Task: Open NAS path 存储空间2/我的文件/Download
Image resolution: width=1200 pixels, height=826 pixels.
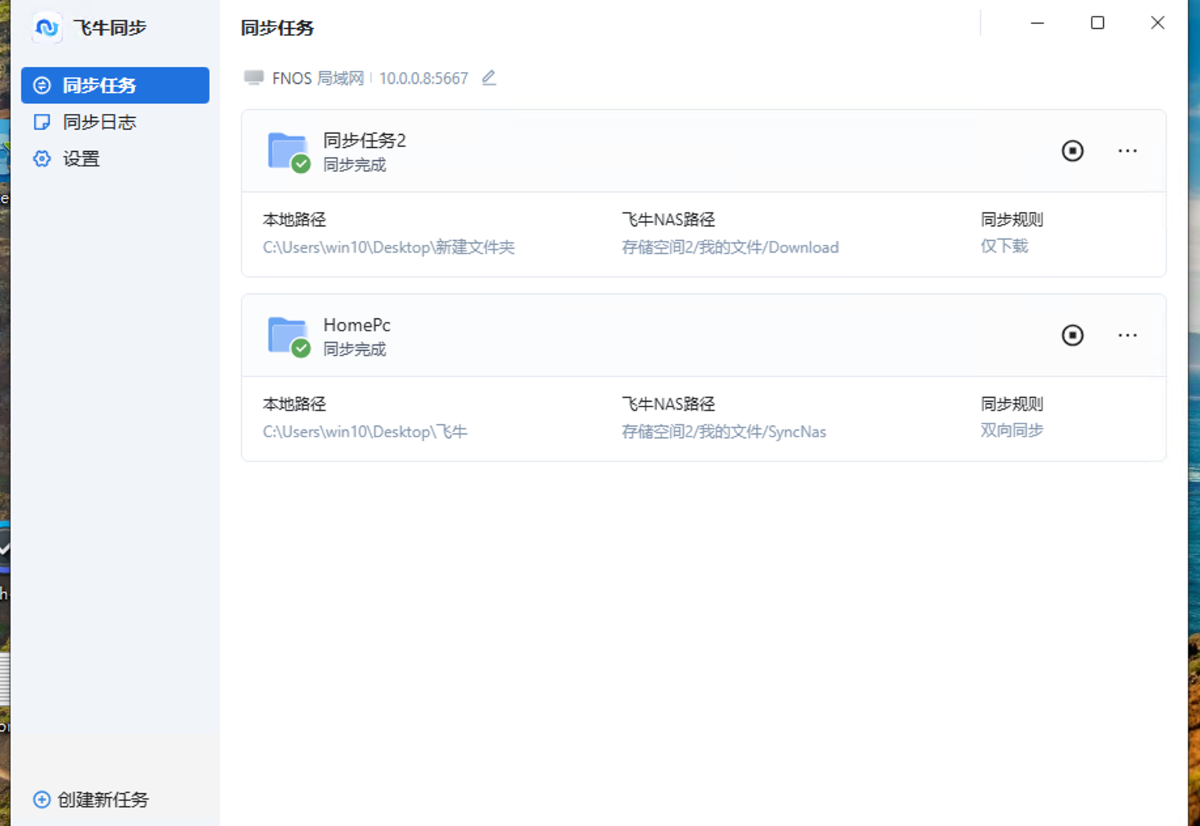Action: (730, 247)
